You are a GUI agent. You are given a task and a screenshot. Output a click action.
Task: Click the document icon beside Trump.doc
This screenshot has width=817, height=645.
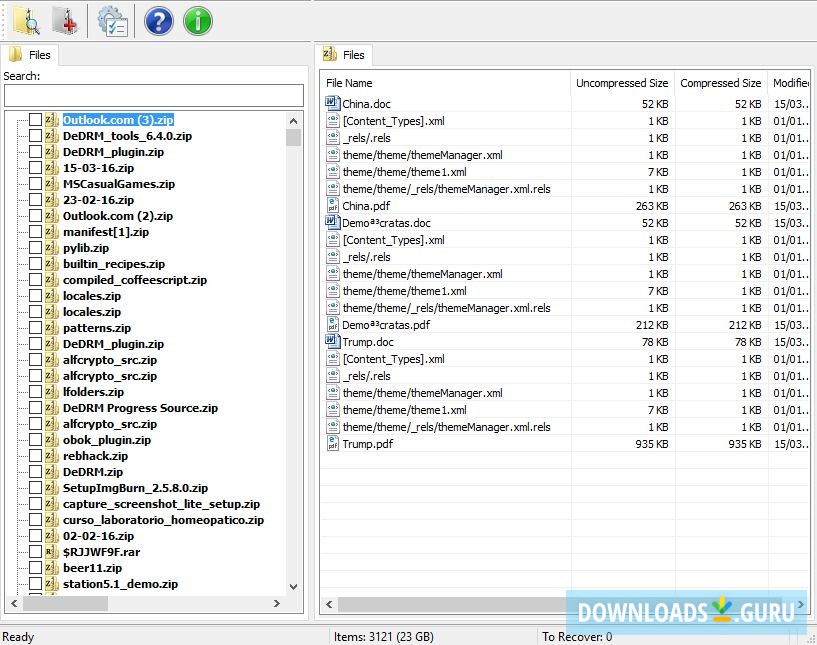point(331,342)
